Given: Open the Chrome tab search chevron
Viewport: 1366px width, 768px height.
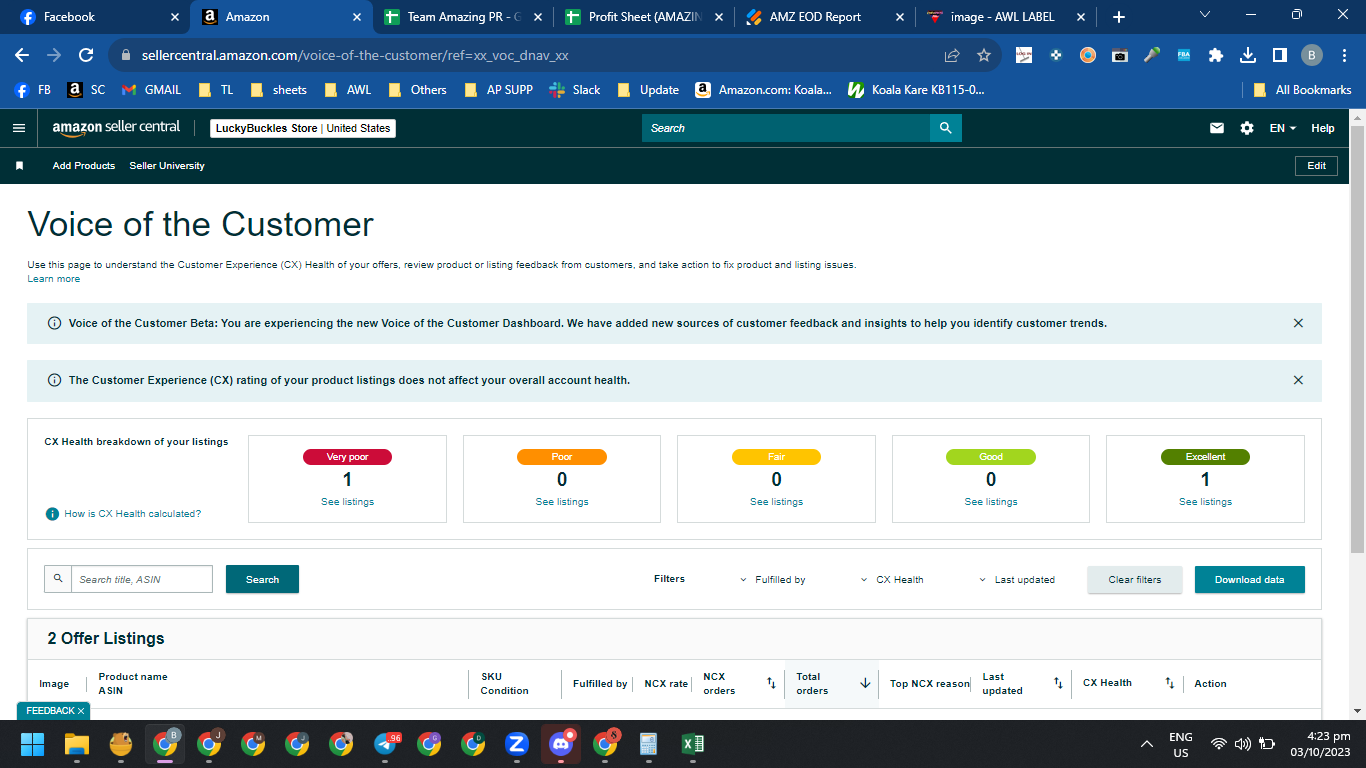Looking at the screenshot, I should tap(1204, 15).
